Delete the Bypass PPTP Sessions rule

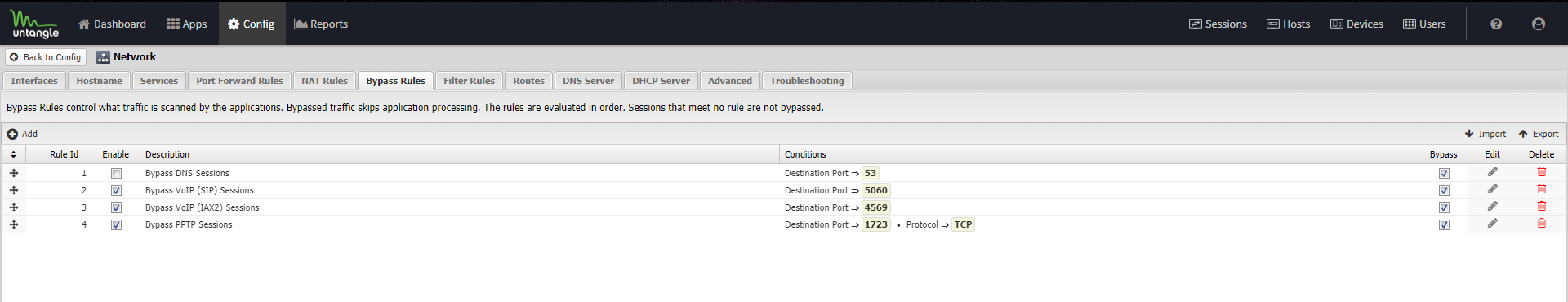tap(1542, 224)
